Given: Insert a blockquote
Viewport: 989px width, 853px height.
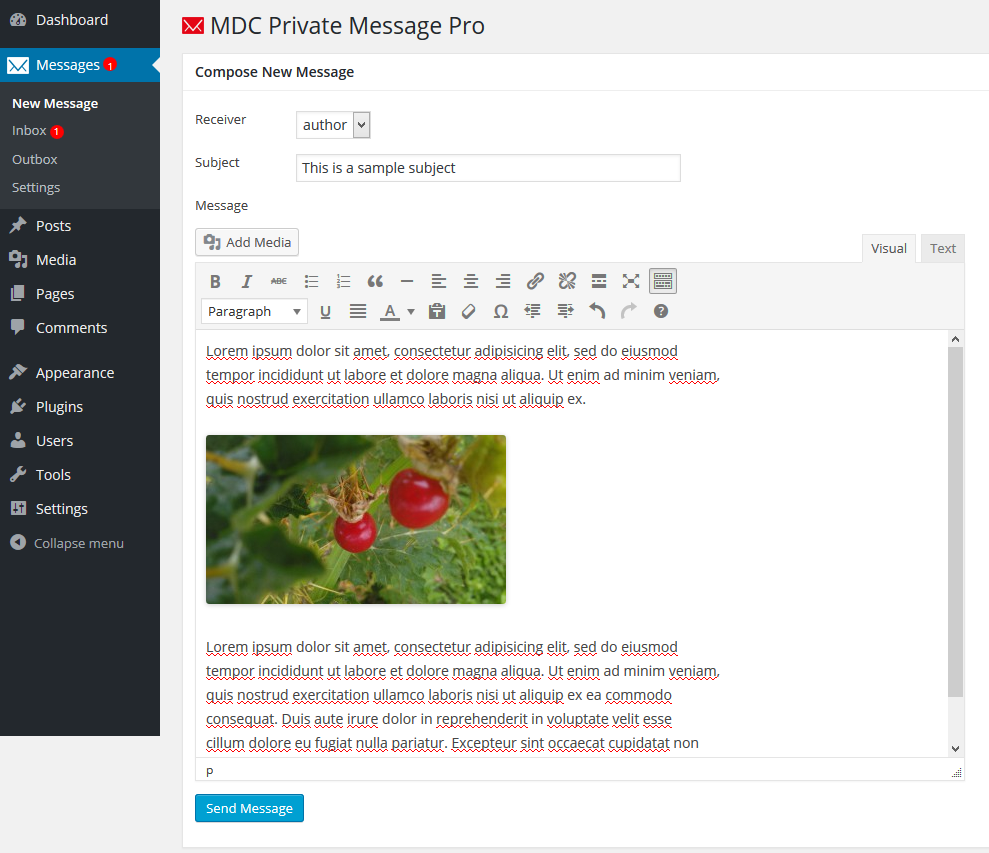Looking at the screenshot, I should click(375, 281).
